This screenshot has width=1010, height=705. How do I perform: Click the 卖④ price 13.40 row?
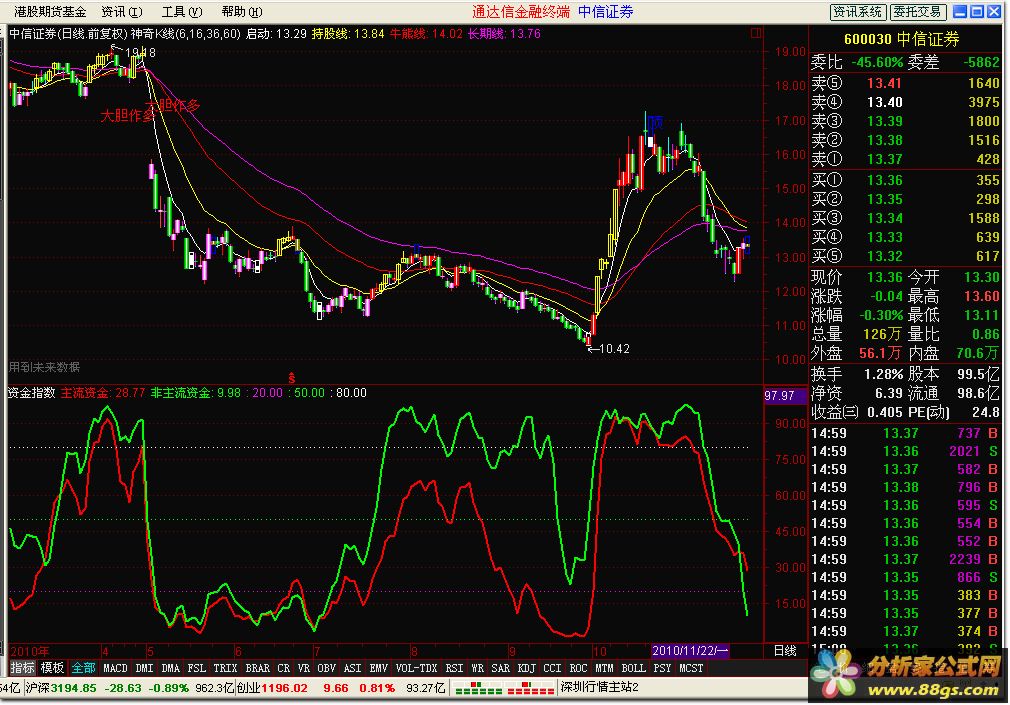pos(905,102)
